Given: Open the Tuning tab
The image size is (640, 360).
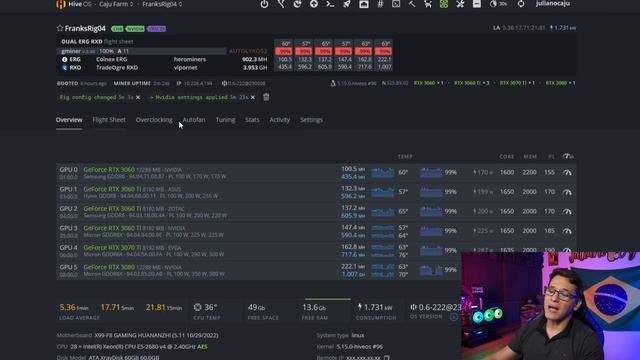Looking at the screenshot, I should click(225, 120).
